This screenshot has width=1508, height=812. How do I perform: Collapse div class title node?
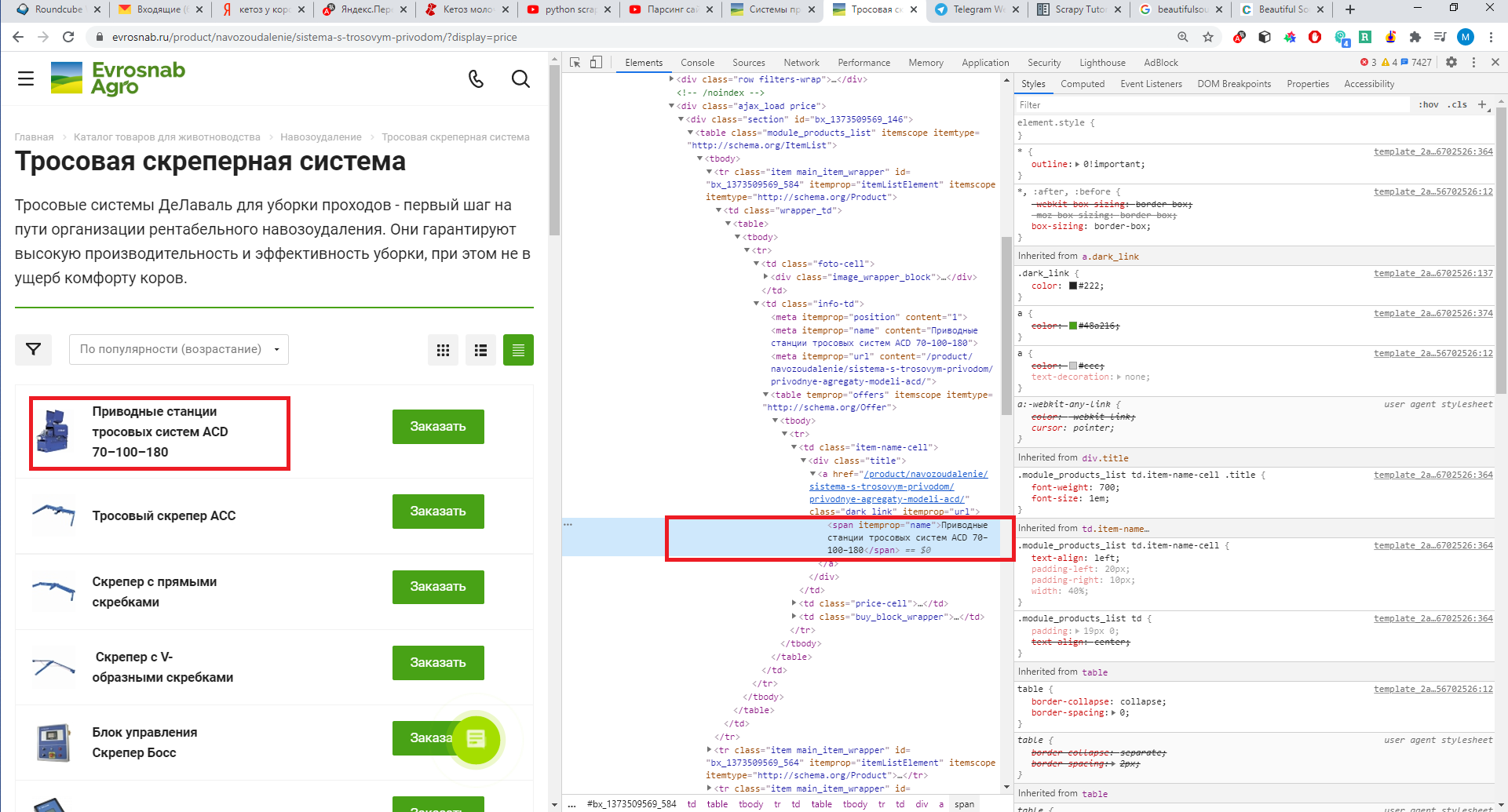(x=803, y=461)
